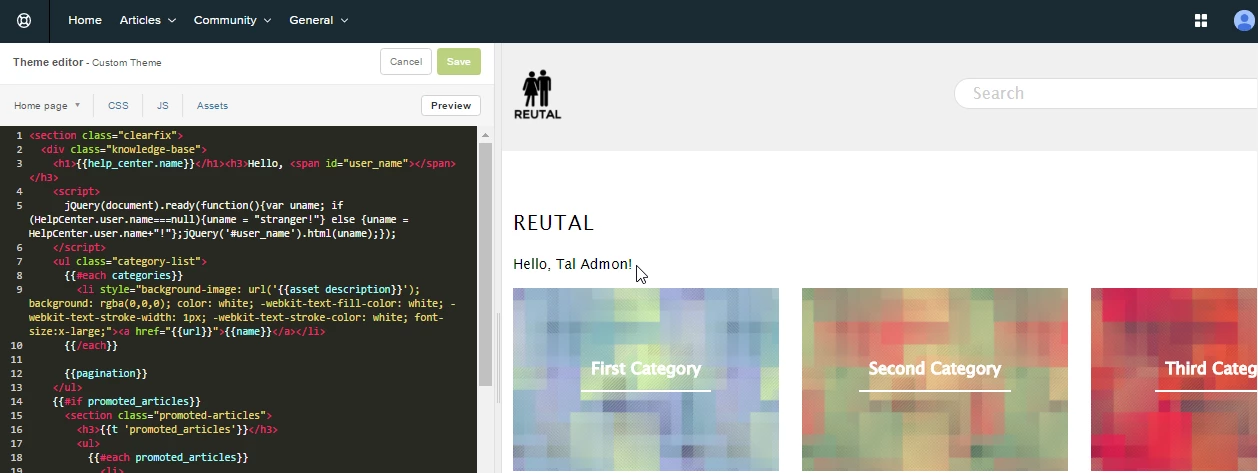Click into the Search field

(1106, 93)
